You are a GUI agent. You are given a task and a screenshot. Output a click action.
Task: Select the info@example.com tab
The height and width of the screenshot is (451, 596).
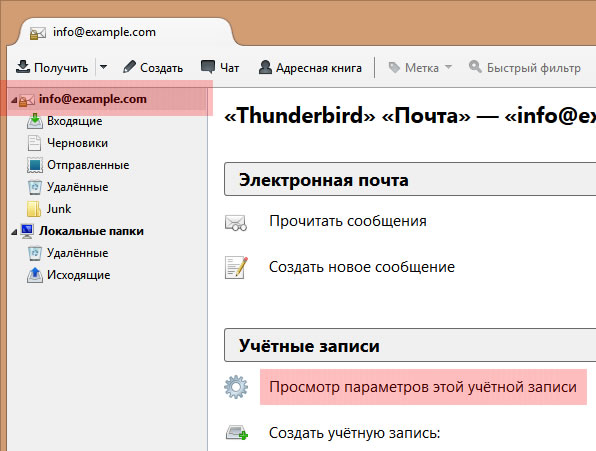[125, 33]
